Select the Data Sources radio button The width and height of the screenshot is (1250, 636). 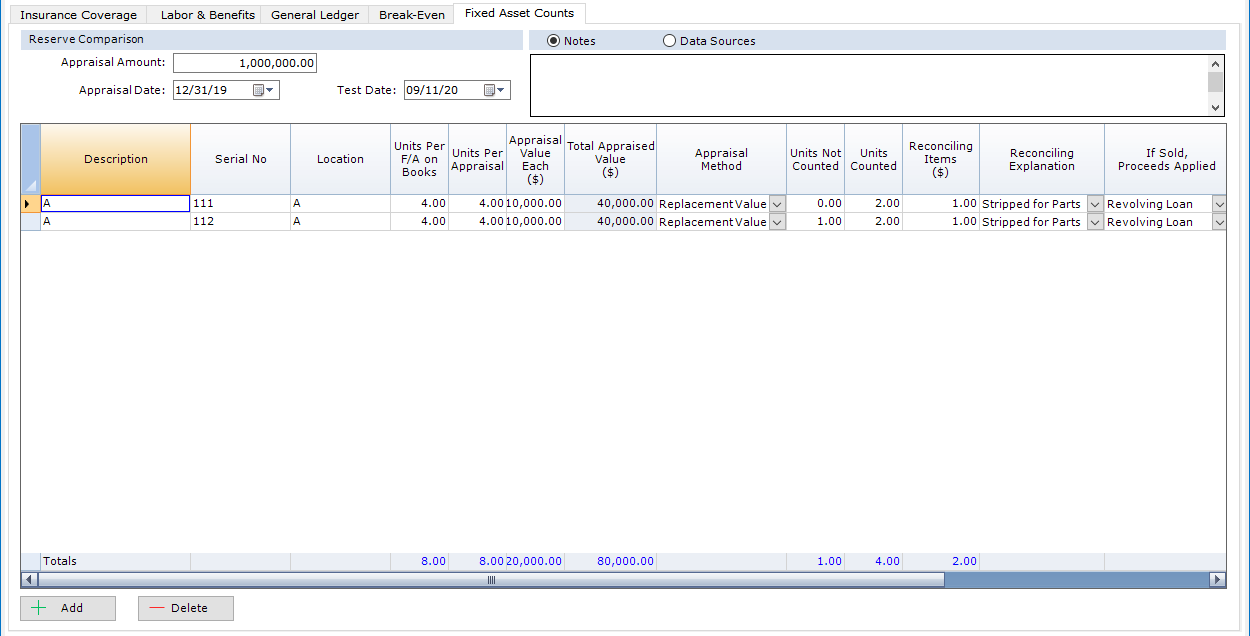click(669, 41)
